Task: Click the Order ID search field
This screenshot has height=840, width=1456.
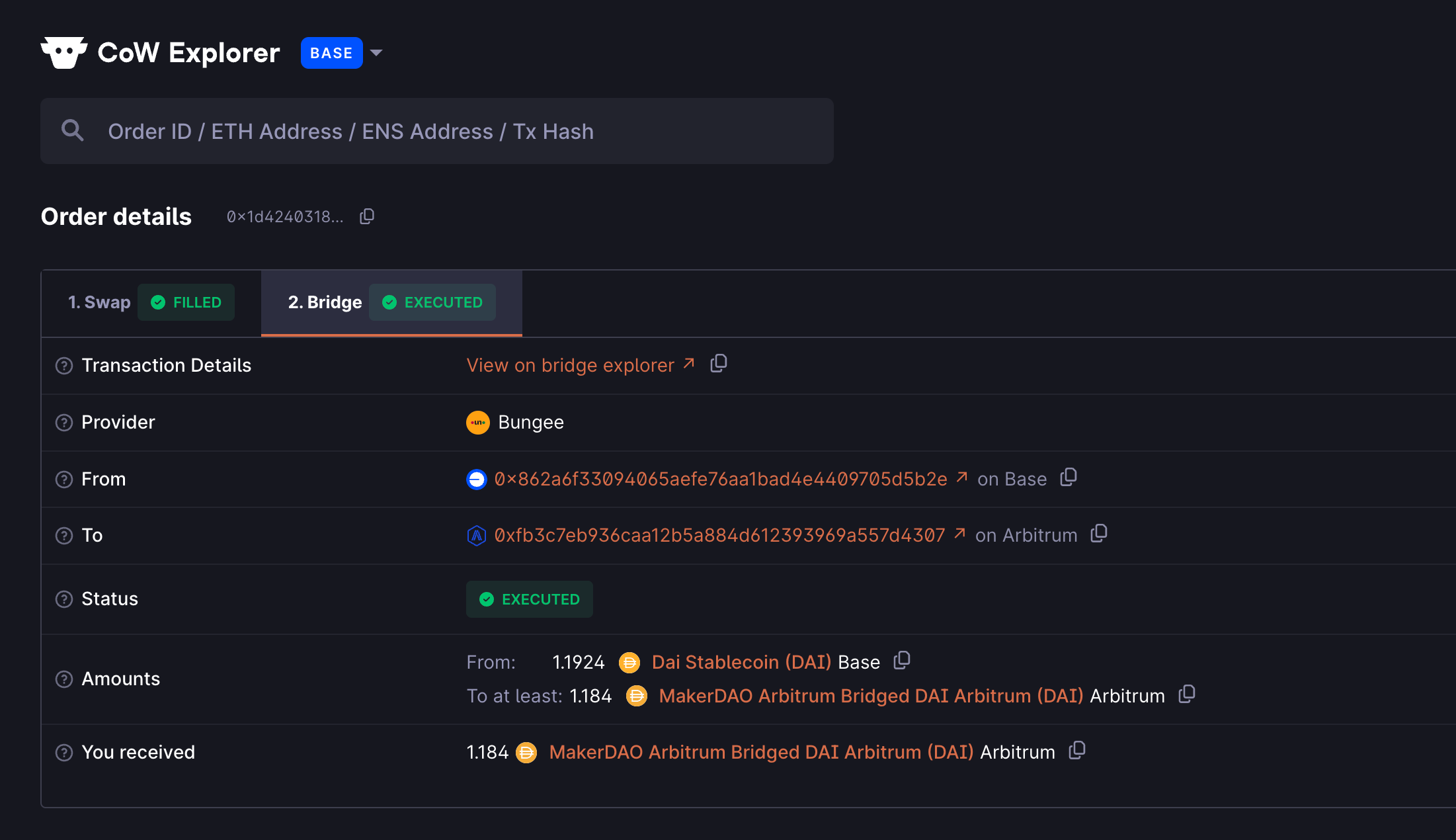Action: click(436, 131)
